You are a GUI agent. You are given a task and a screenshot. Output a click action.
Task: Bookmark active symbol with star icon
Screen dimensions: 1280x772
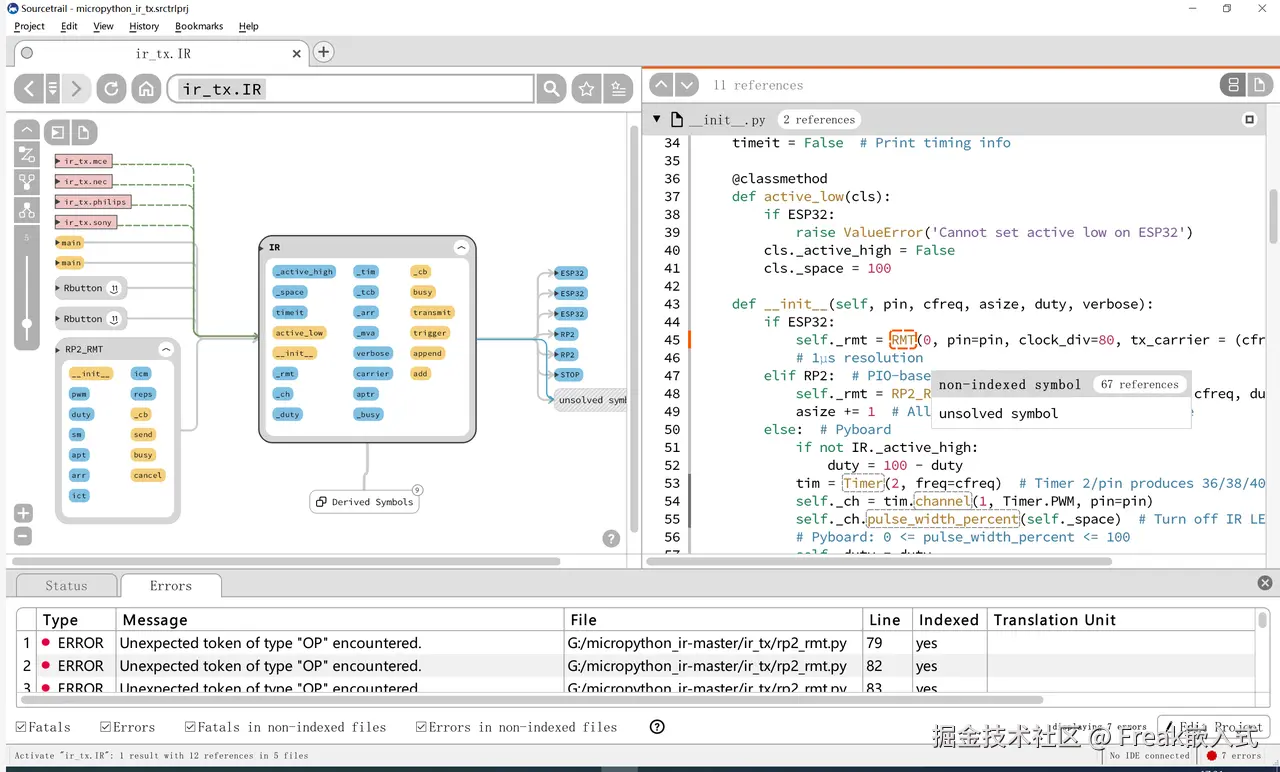tap(586, 89)
